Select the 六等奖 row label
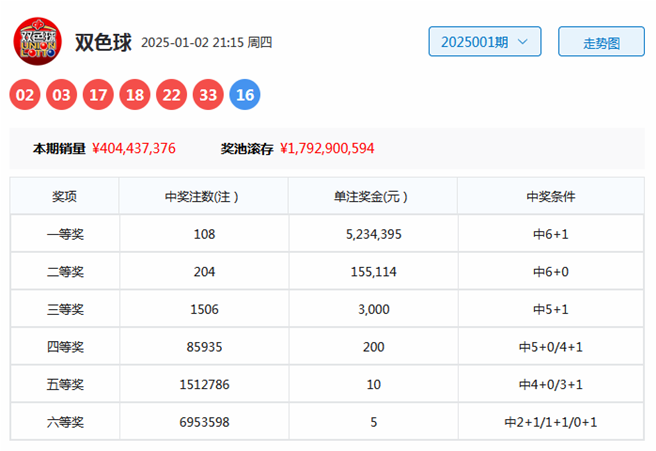The height and width of the screenshot is (451, 656). click(65, 422)
